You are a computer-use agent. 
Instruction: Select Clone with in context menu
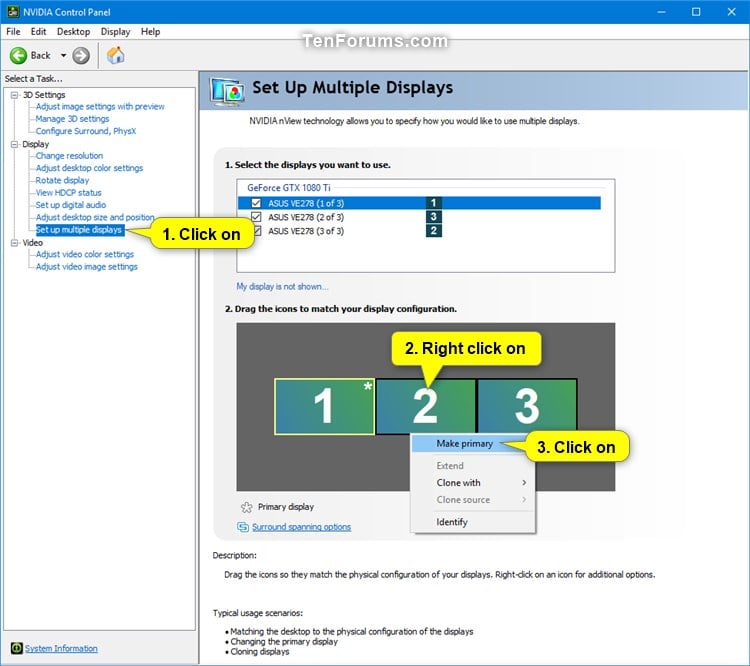point(458,482)
